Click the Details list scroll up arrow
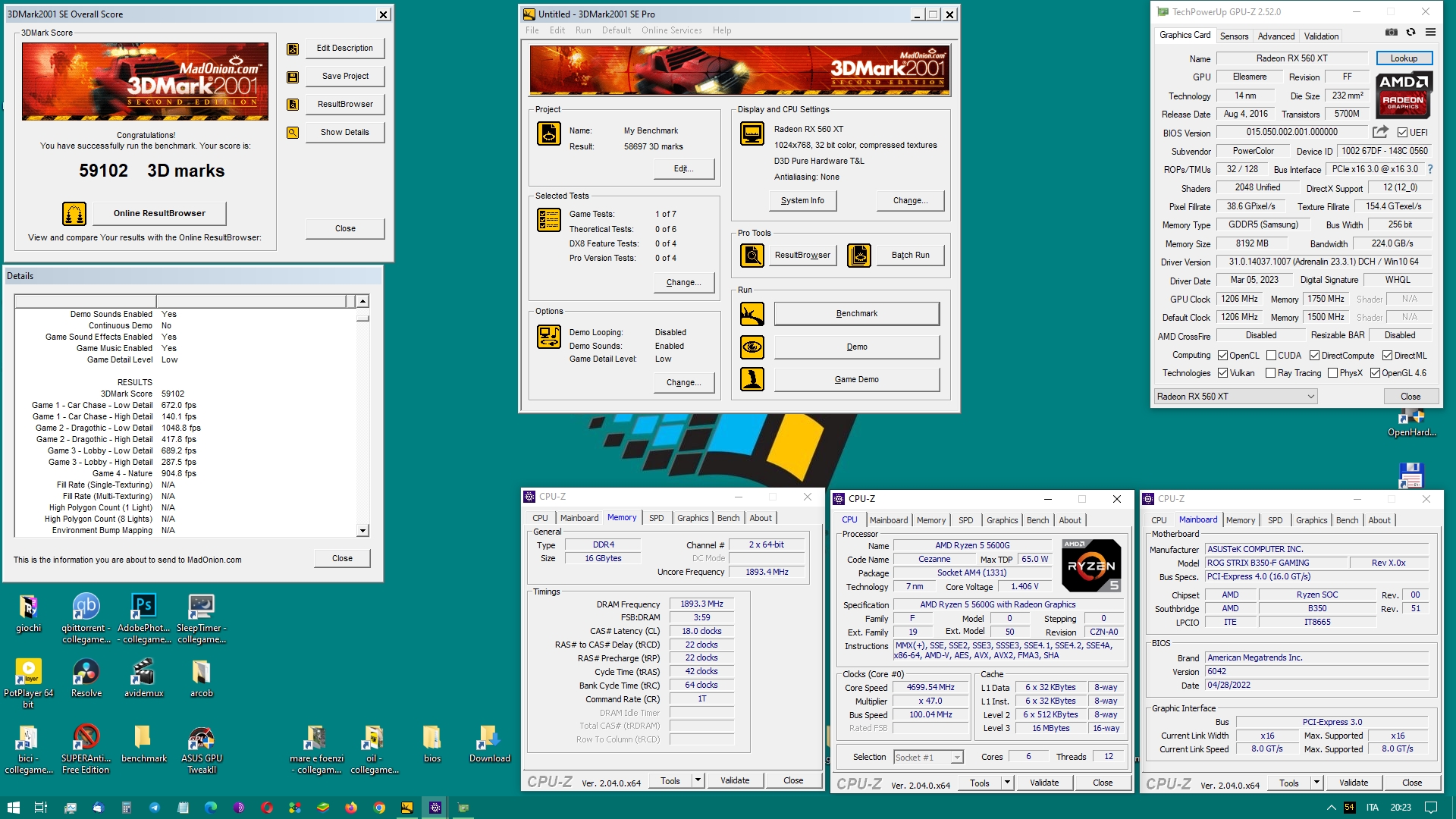This screenshot has height=819, width=1456. [362, 301]
